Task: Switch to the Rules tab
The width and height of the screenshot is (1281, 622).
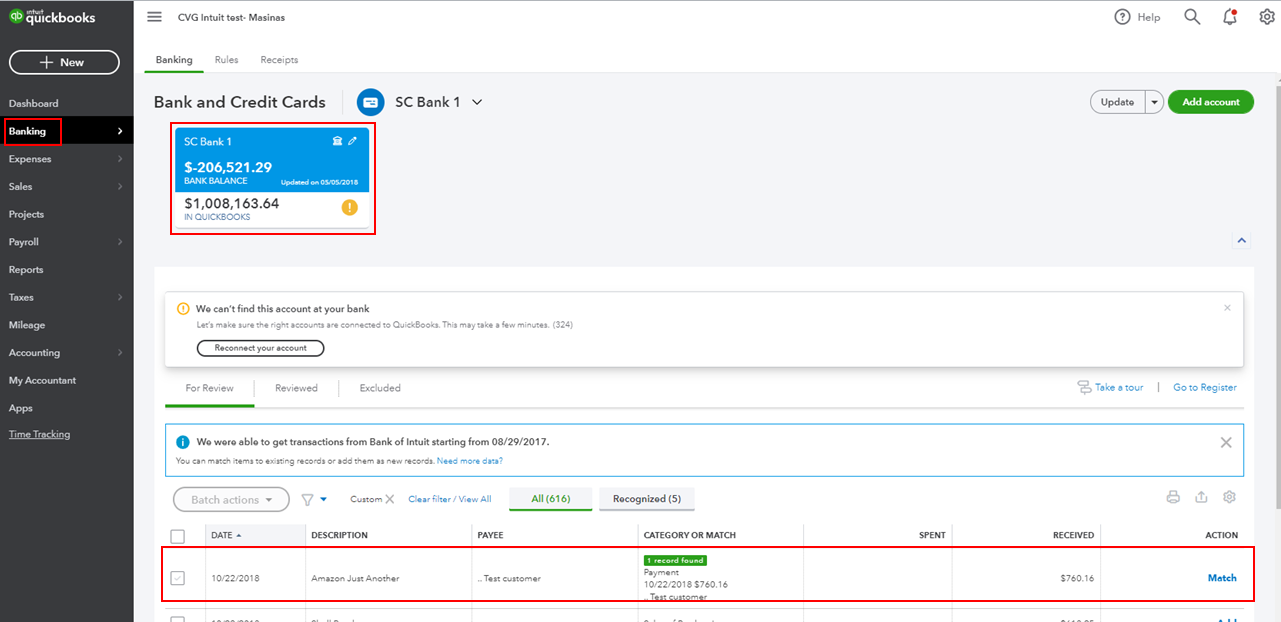Action: [227, 60]
